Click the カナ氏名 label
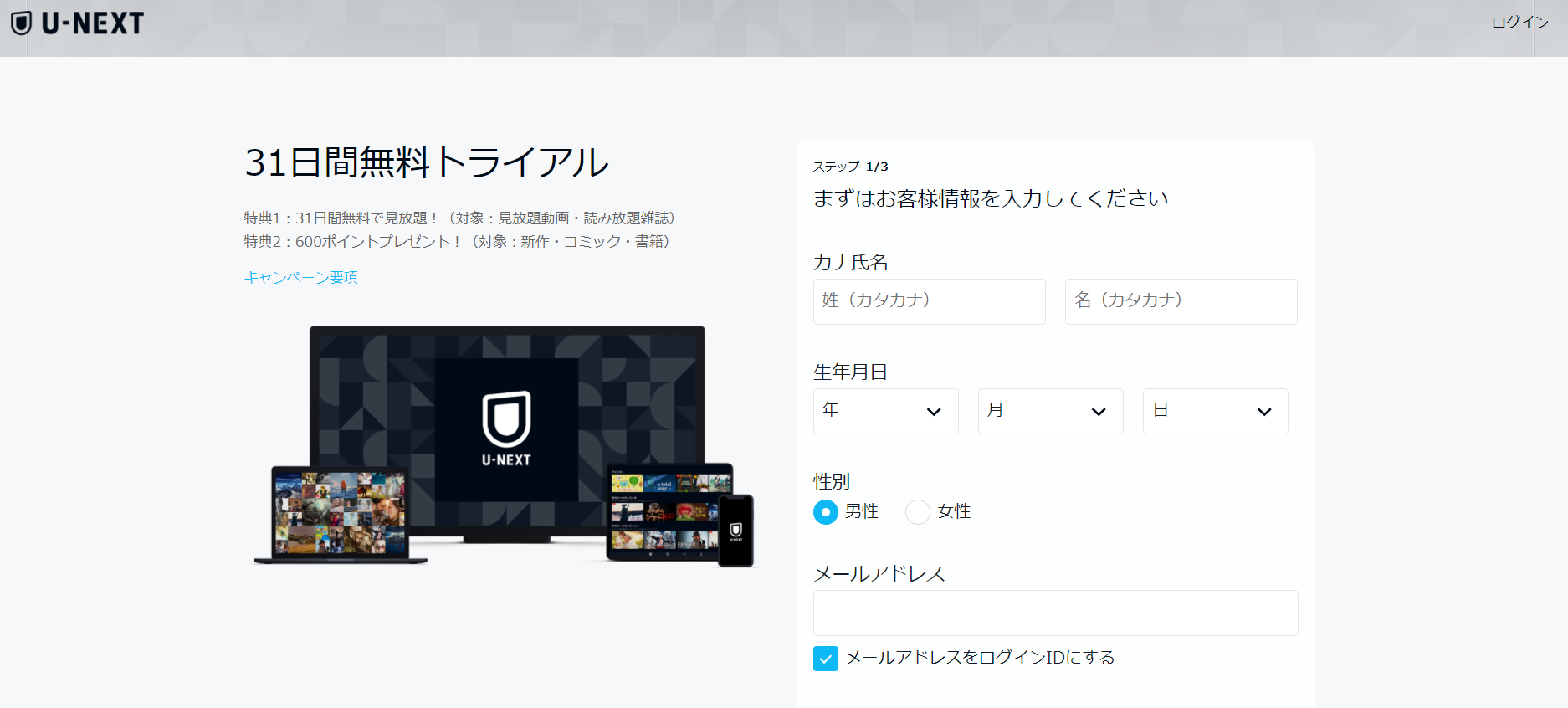This screenshot has height=708, width=1568. tap(850, 262)
